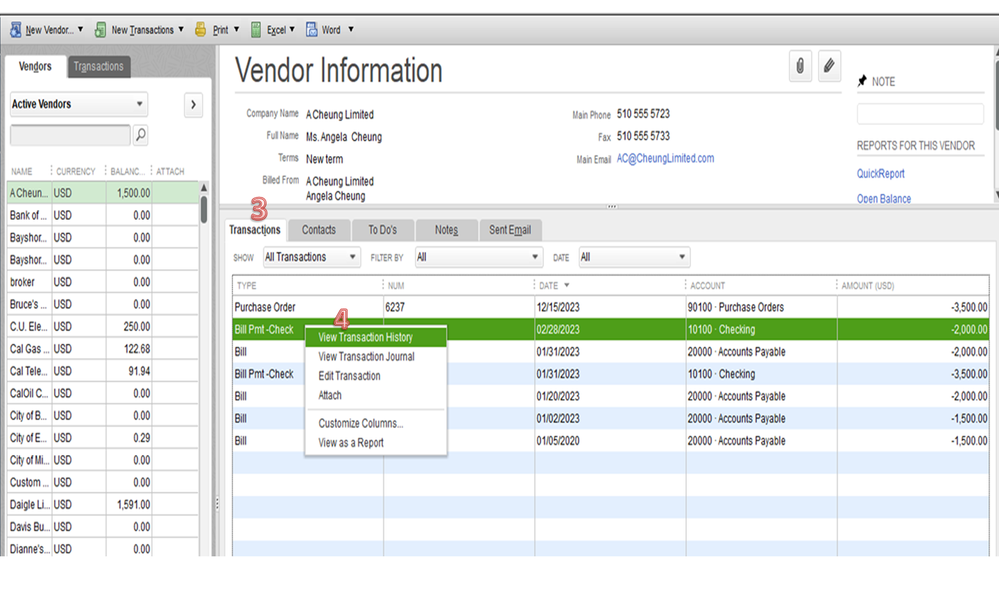999x591 pixels.
Task: Select the Davis Bu vendor row
Action: [103, 527]
